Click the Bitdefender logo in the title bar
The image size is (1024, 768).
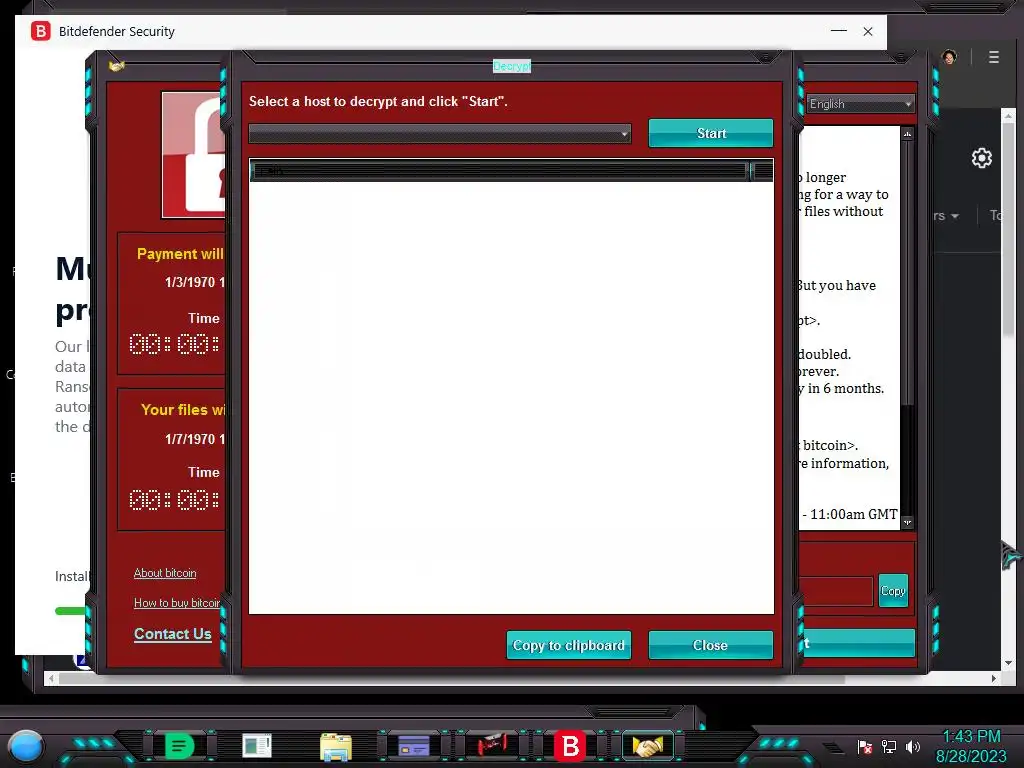[40, 31]
